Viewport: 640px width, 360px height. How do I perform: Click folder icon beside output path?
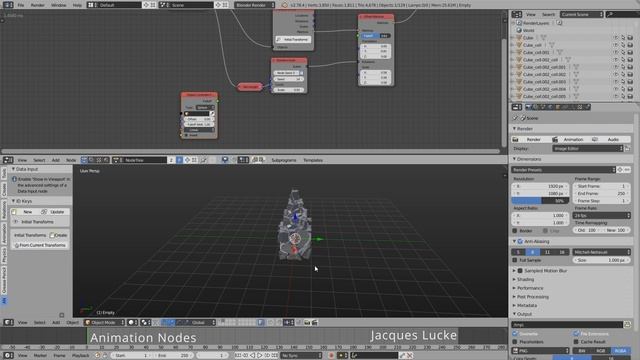point(627,325)
